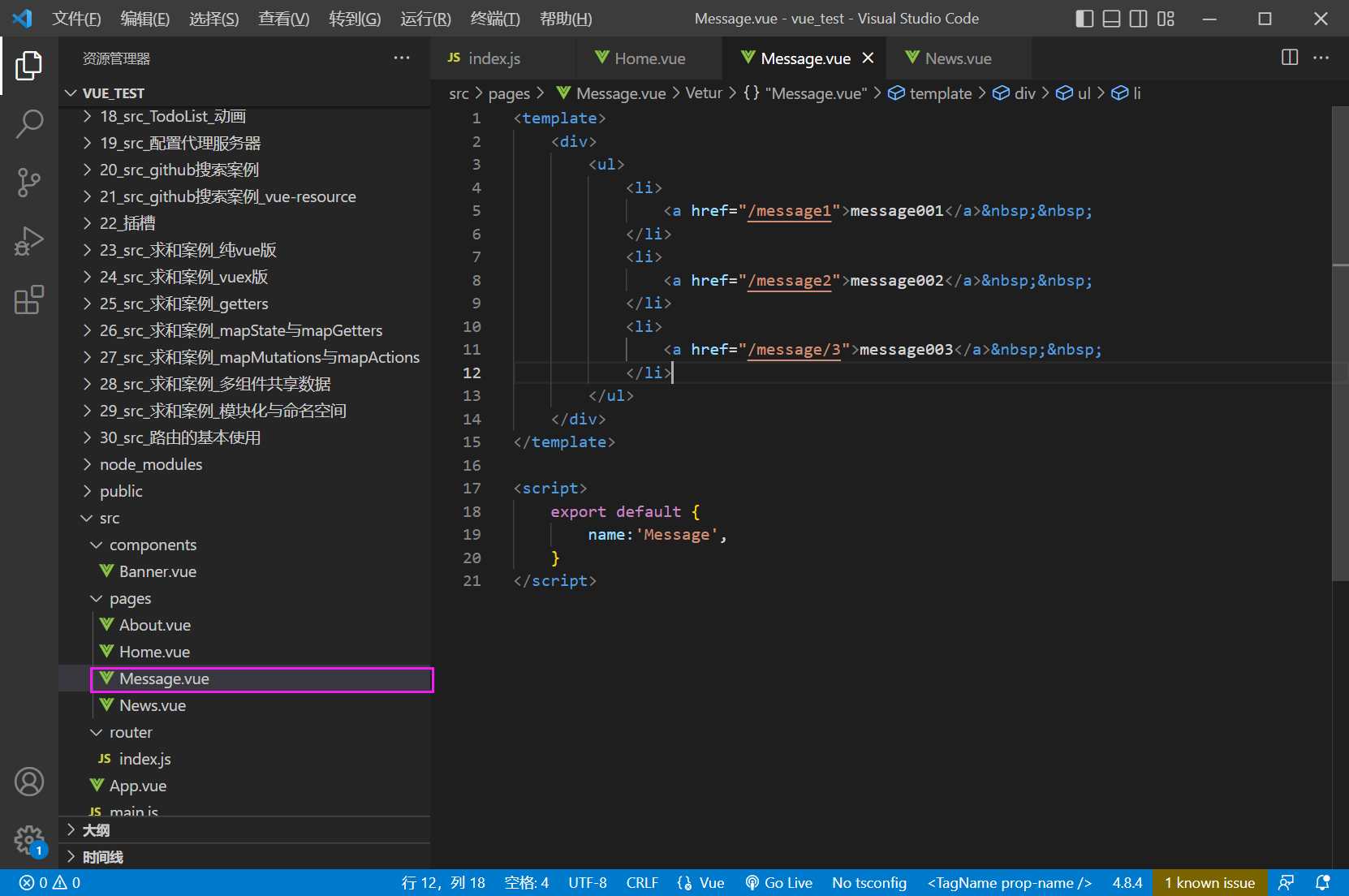This screenshot has height=896, width=1349.
Task: Click line number 17 in the gutter
Action: (472, 488)
